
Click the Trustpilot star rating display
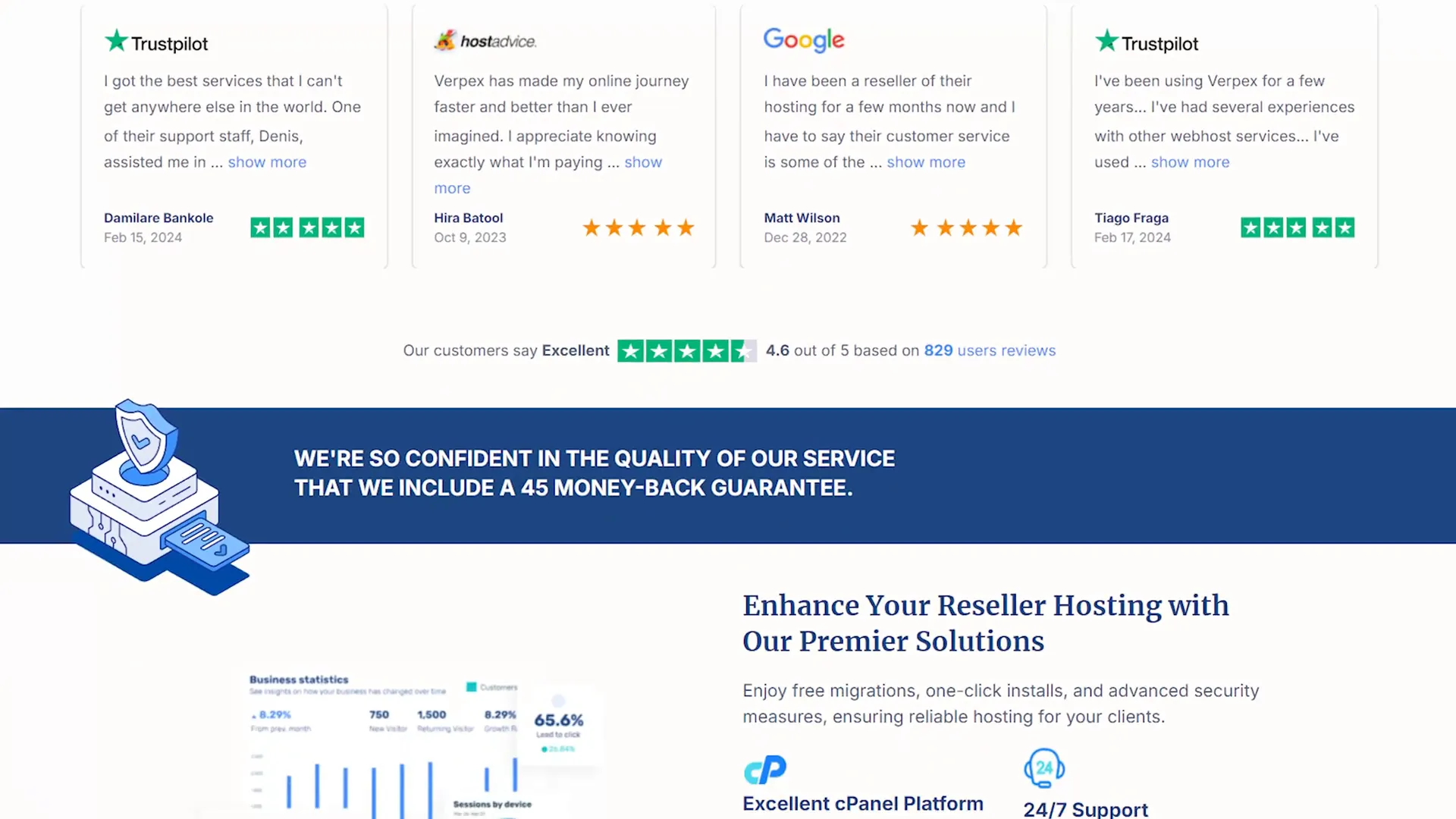(686, 350)
